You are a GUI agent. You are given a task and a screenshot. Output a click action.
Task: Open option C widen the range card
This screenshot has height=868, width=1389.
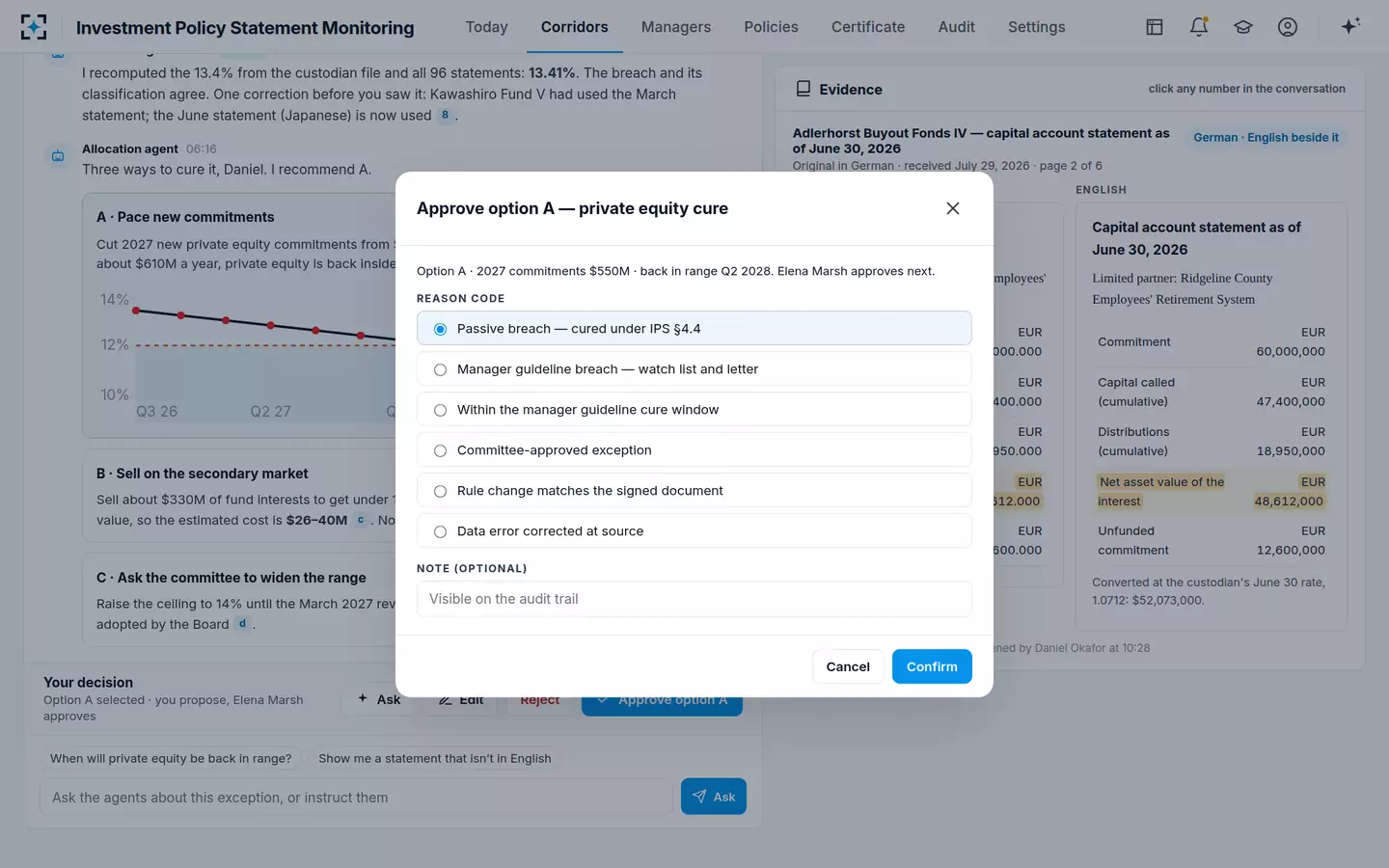239,600
